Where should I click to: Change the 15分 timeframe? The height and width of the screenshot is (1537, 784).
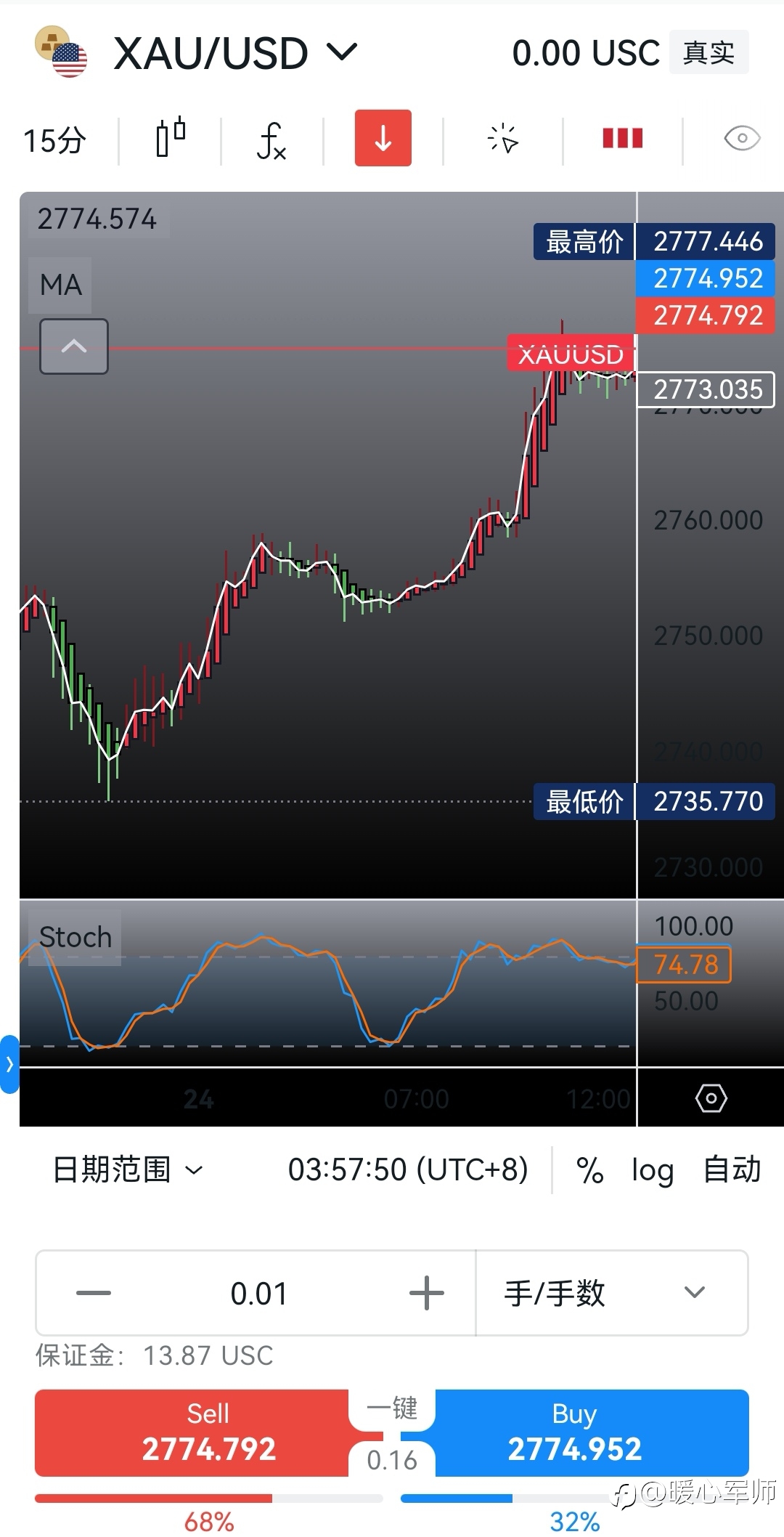point(54,139)
